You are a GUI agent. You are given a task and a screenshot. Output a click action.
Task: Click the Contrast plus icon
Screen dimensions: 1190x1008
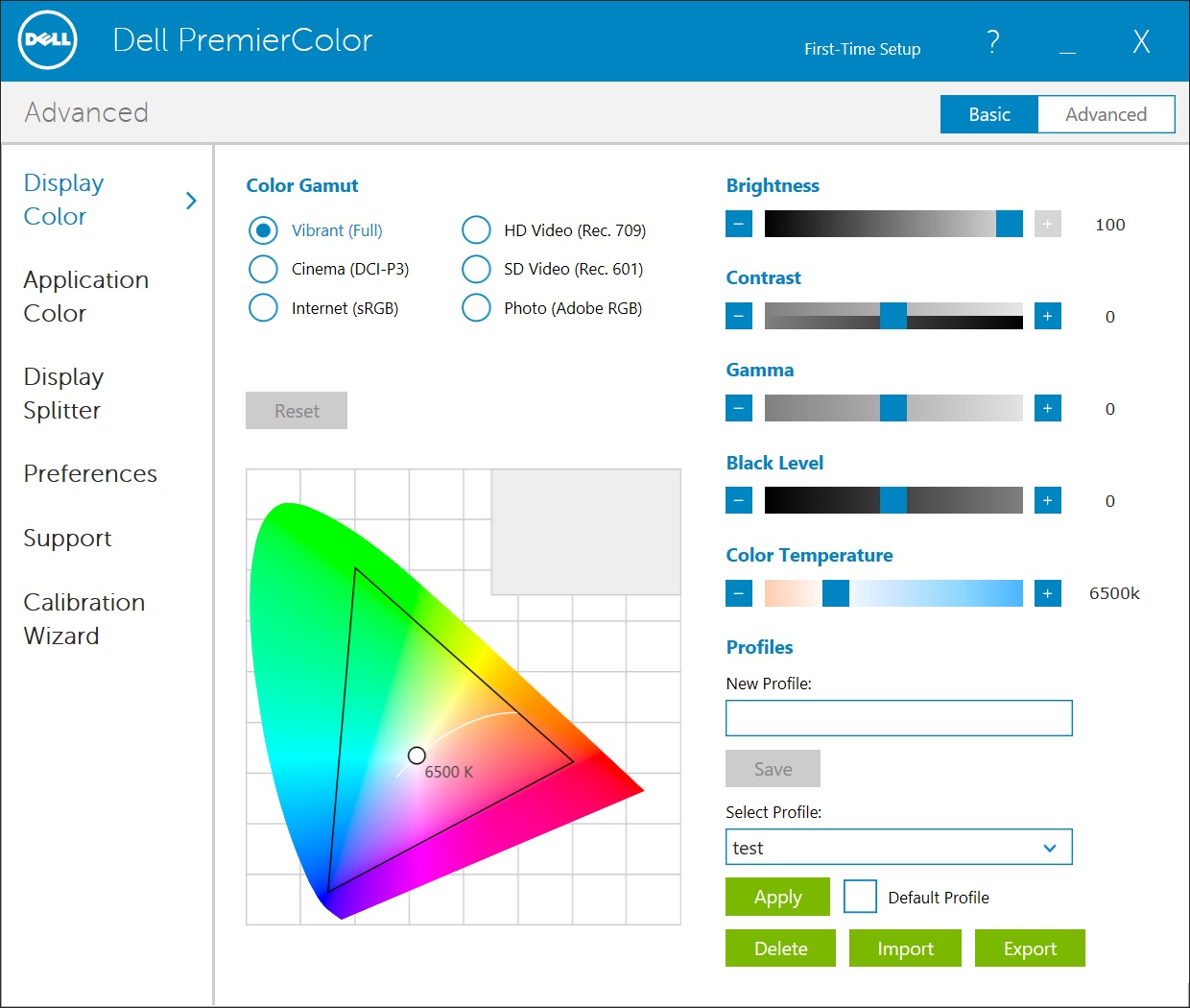pyautogui.click(x=1047, y=316)
